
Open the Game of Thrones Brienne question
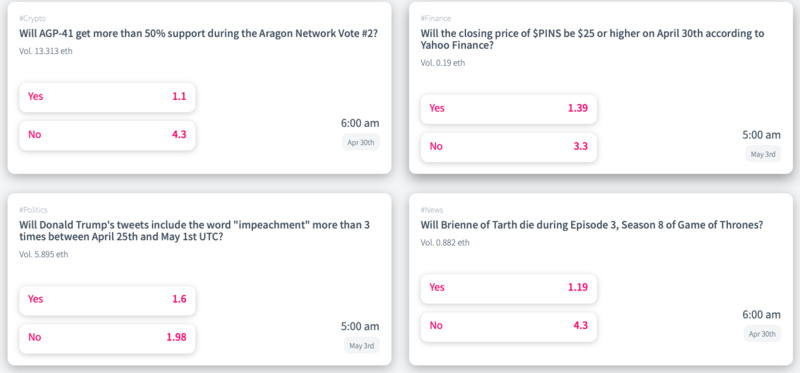tap(592, 225)
